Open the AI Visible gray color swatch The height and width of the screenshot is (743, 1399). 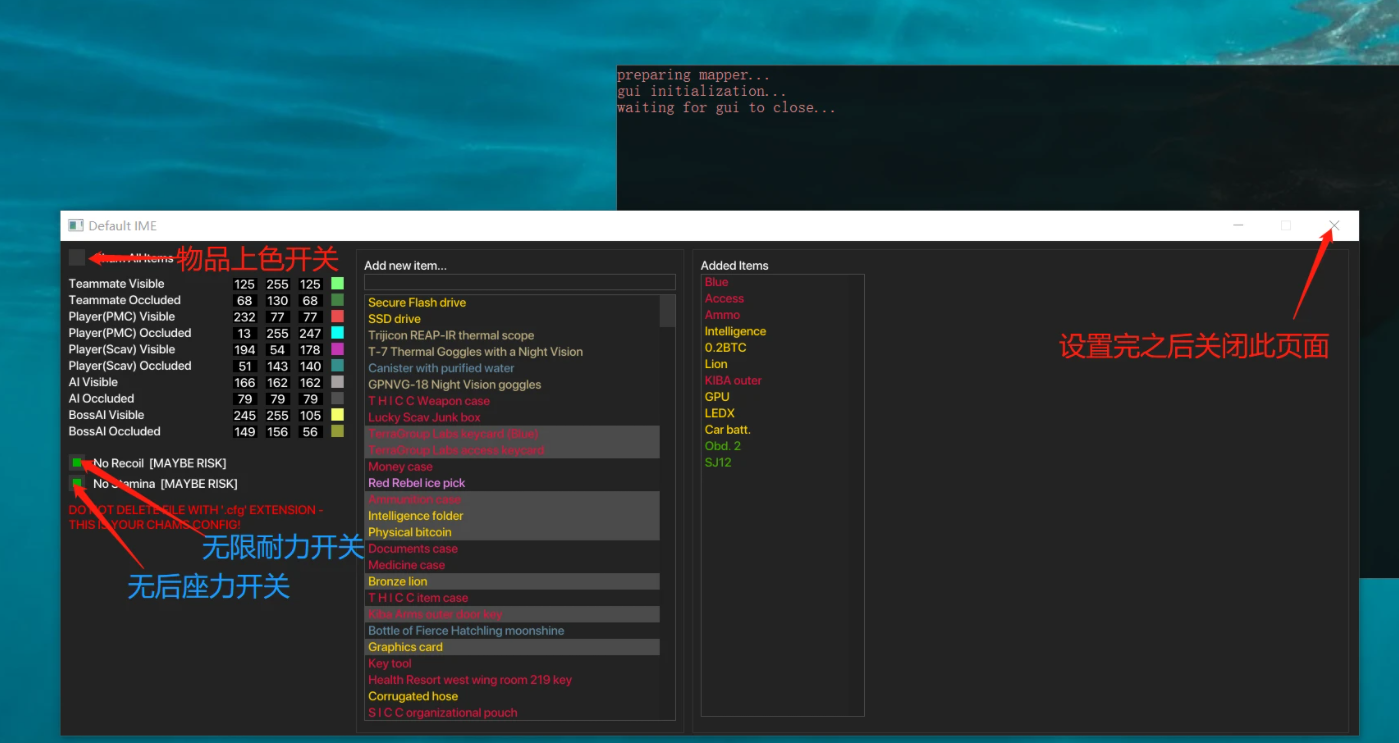[337, 382]
